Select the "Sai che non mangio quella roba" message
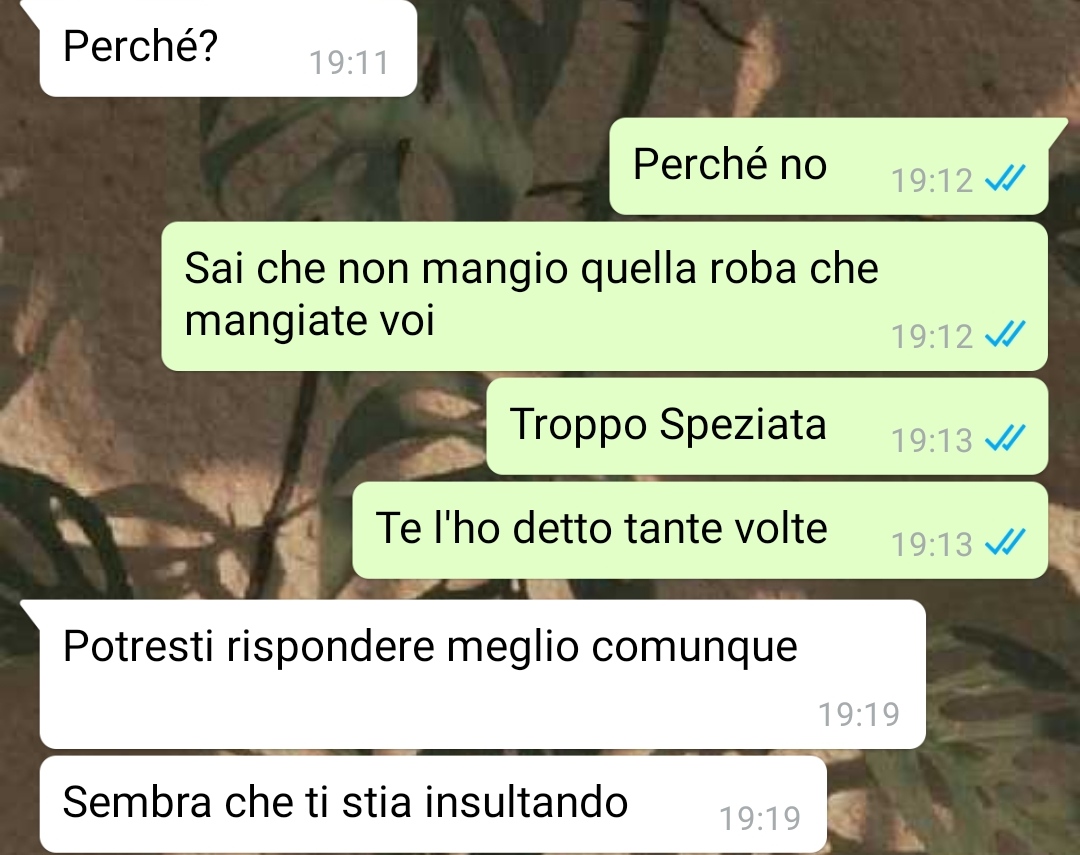The height and width of the screenshot is (855, 1080). 605,296
